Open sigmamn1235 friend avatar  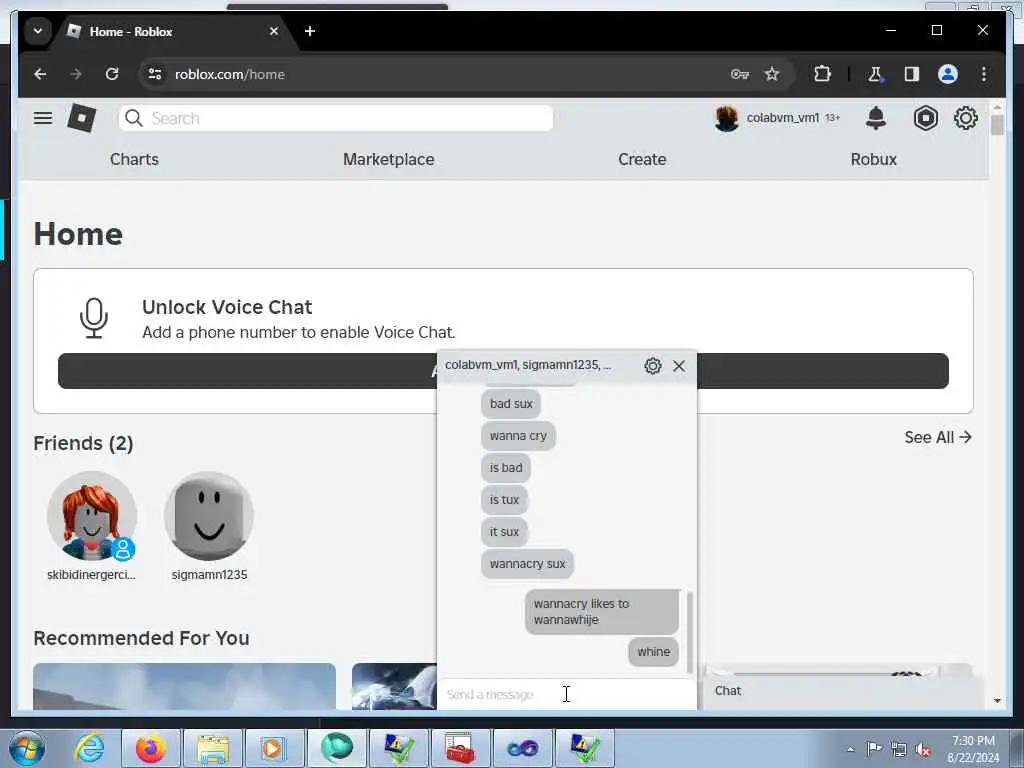(x=209, y=516)
